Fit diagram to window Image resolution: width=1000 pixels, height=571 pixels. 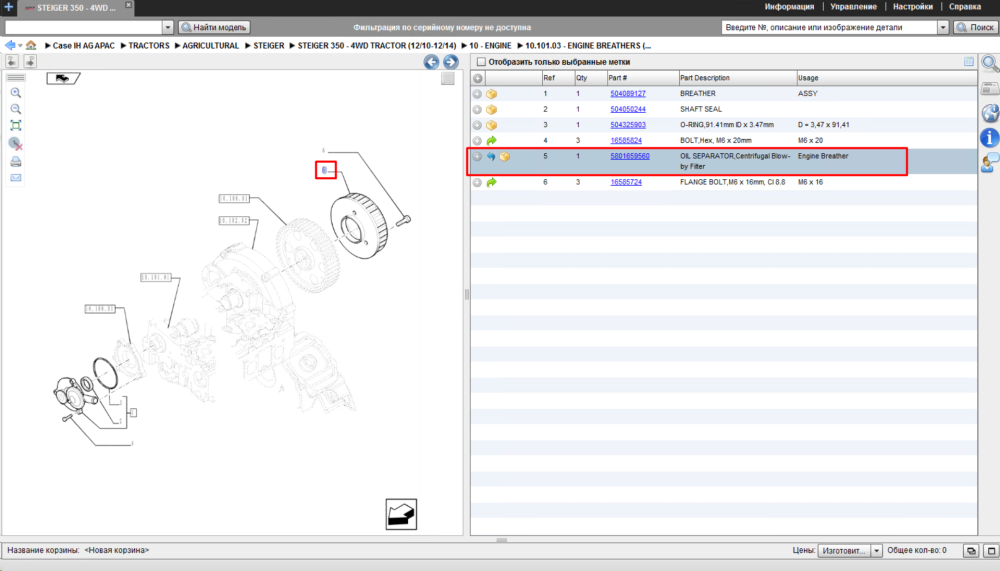(x=16, y=126)
